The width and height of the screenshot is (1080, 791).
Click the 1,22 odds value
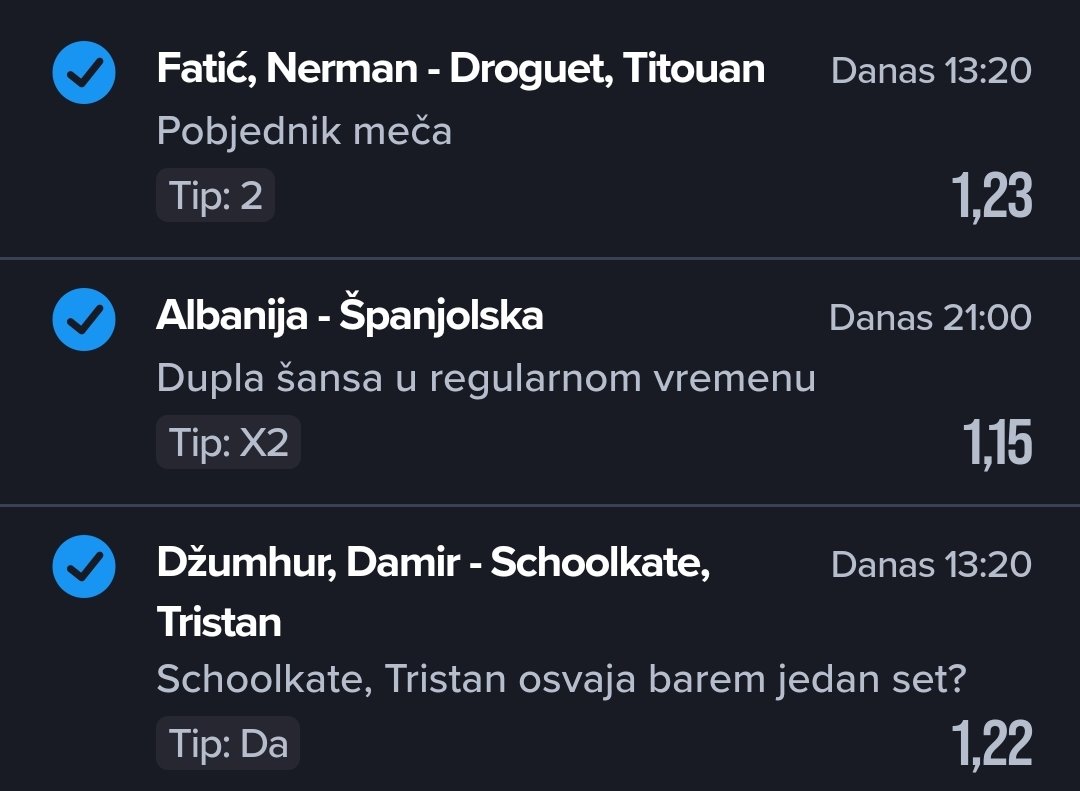[991, 743]
